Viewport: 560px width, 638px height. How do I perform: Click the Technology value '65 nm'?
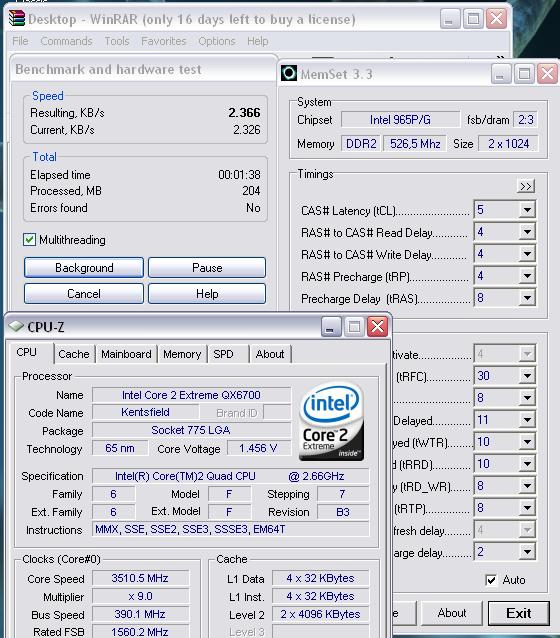pyautogui.click(x=120, y=448)
